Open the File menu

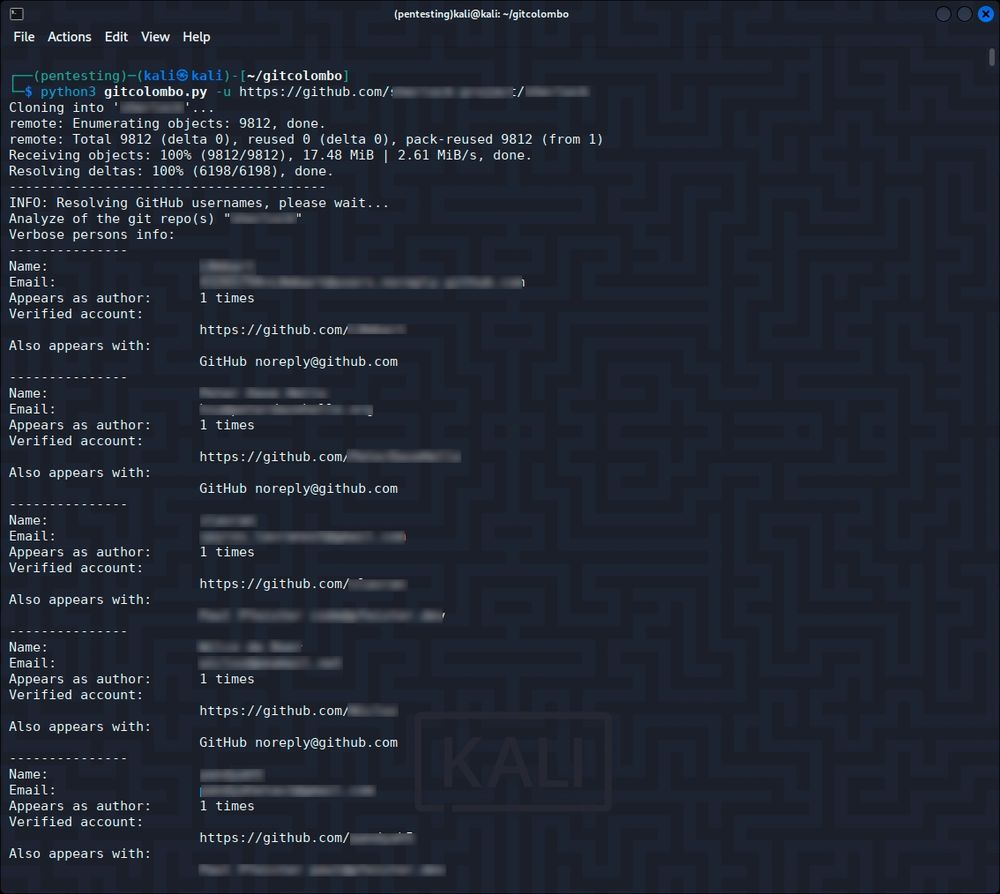24,37
